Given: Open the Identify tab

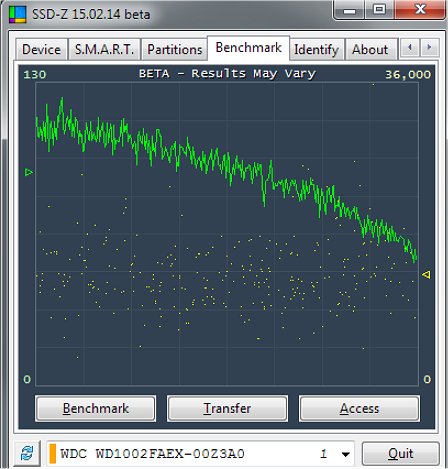Looking at the screenshot, I should 316,49.
